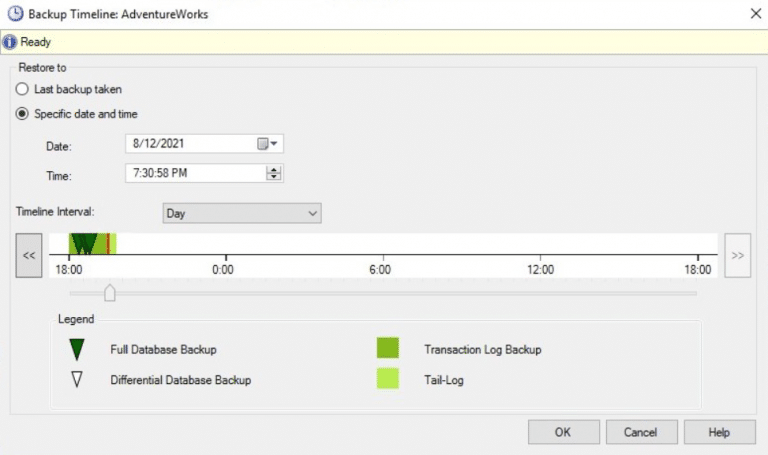Click the timeline slider thumb
The width and height of the screenshot is (768, 455).
[110, 292]
